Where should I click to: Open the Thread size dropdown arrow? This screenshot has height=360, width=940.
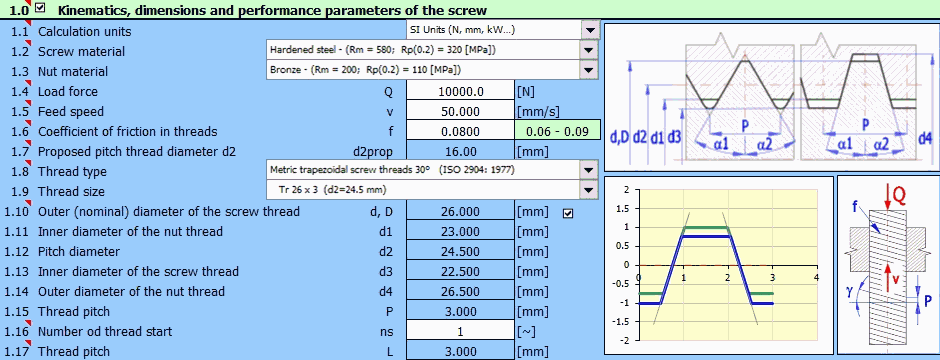pyautogui.click(x=590, y=190)
